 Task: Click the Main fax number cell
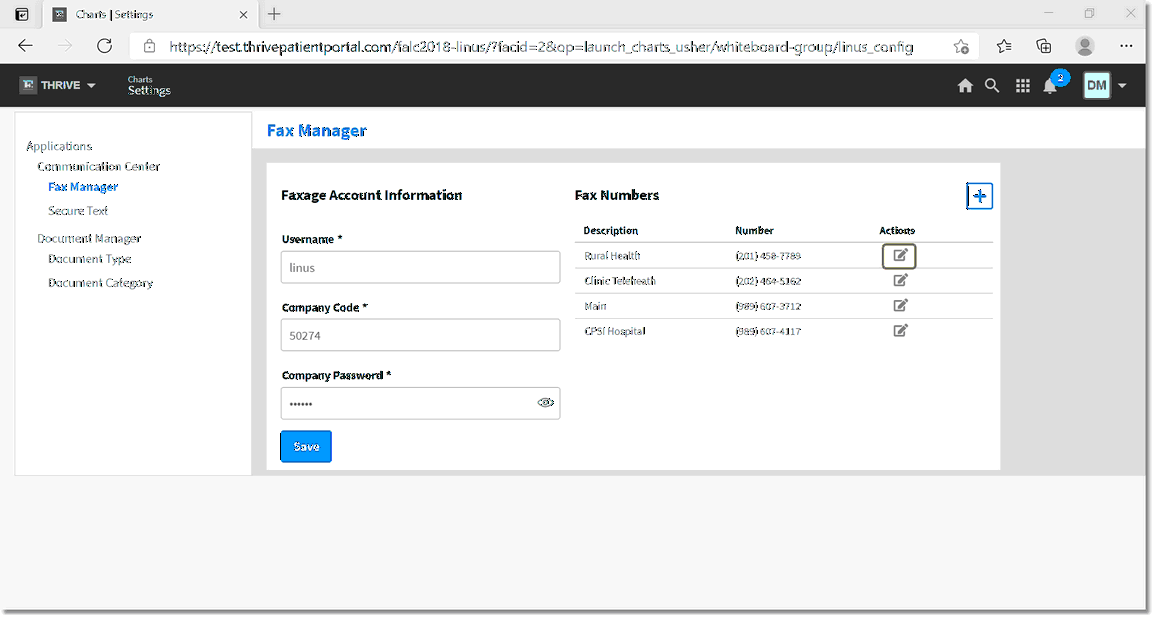[x=768, y=306]
